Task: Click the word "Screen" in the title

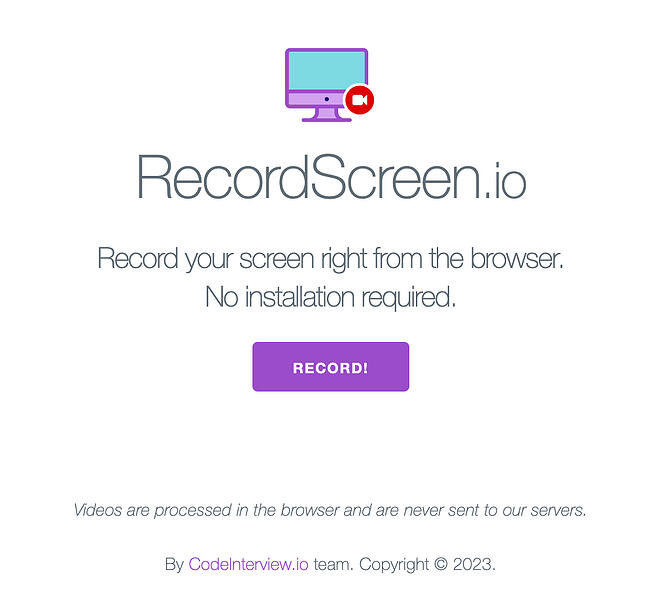Action: [395, 177]
